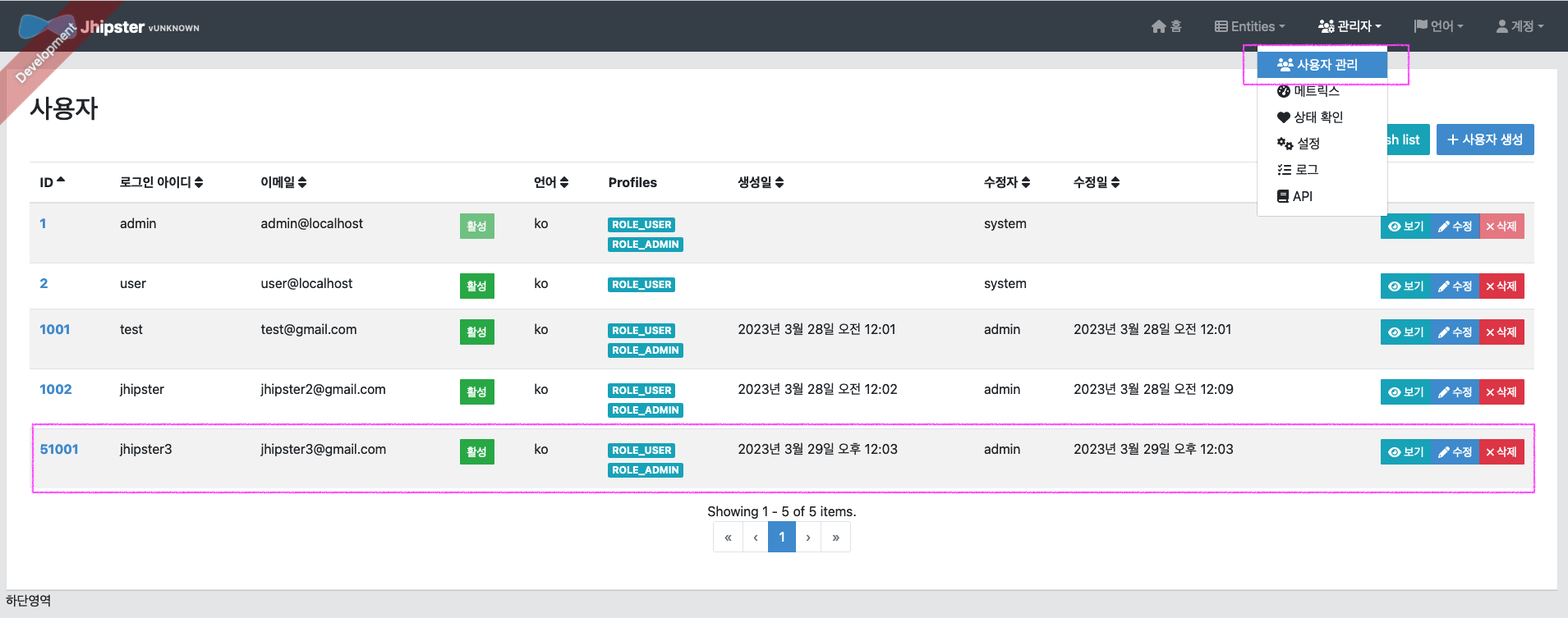Delete admin user with 삭제 button
Viewport: 1568px width, 618px height.
coord(1501,226)
